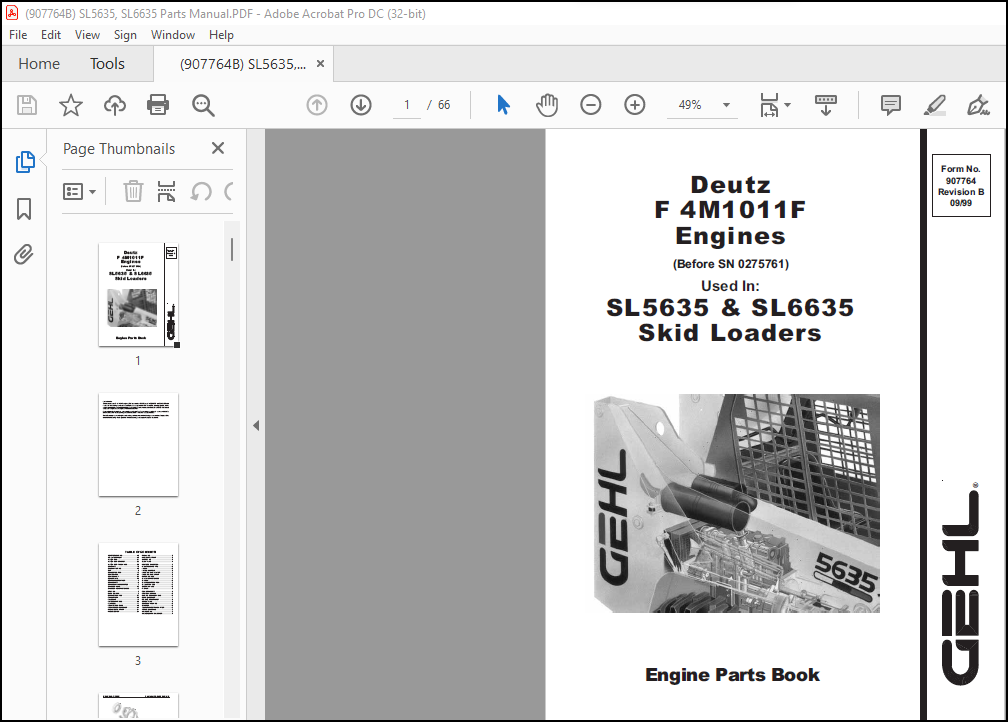Image resolution: width=1008 pixels, height=722 pixels.
Task: Open the View menu
Action: [x=87, y=35]
